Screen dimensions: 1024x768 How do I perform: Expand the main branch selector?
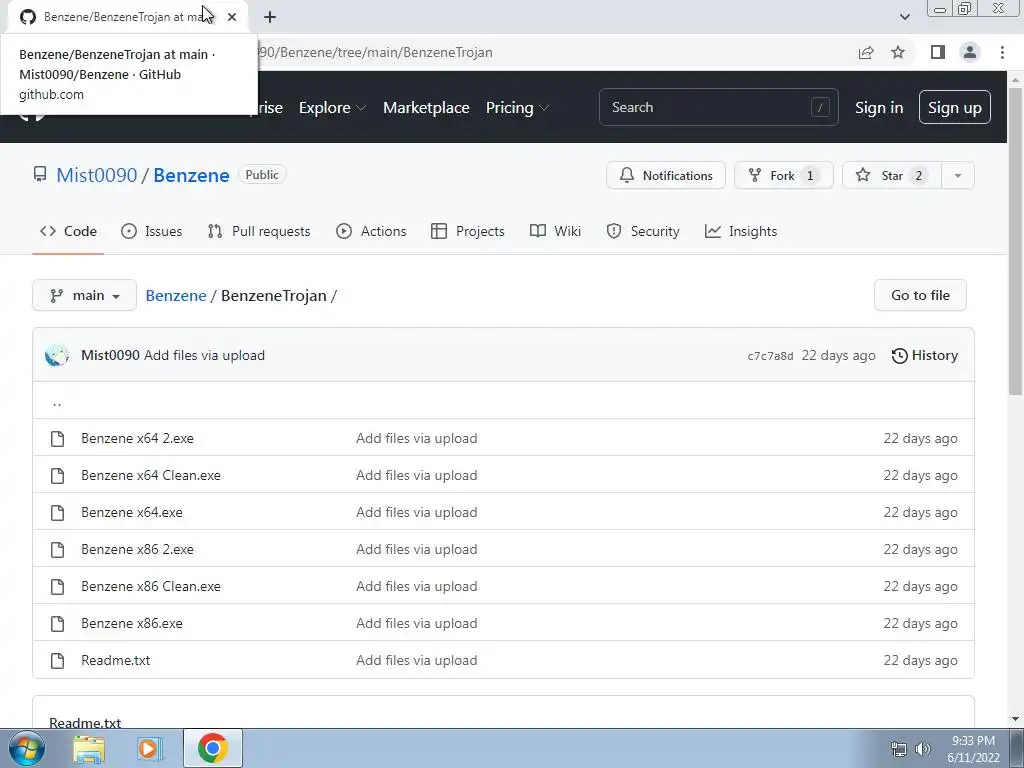click(84, 295)
